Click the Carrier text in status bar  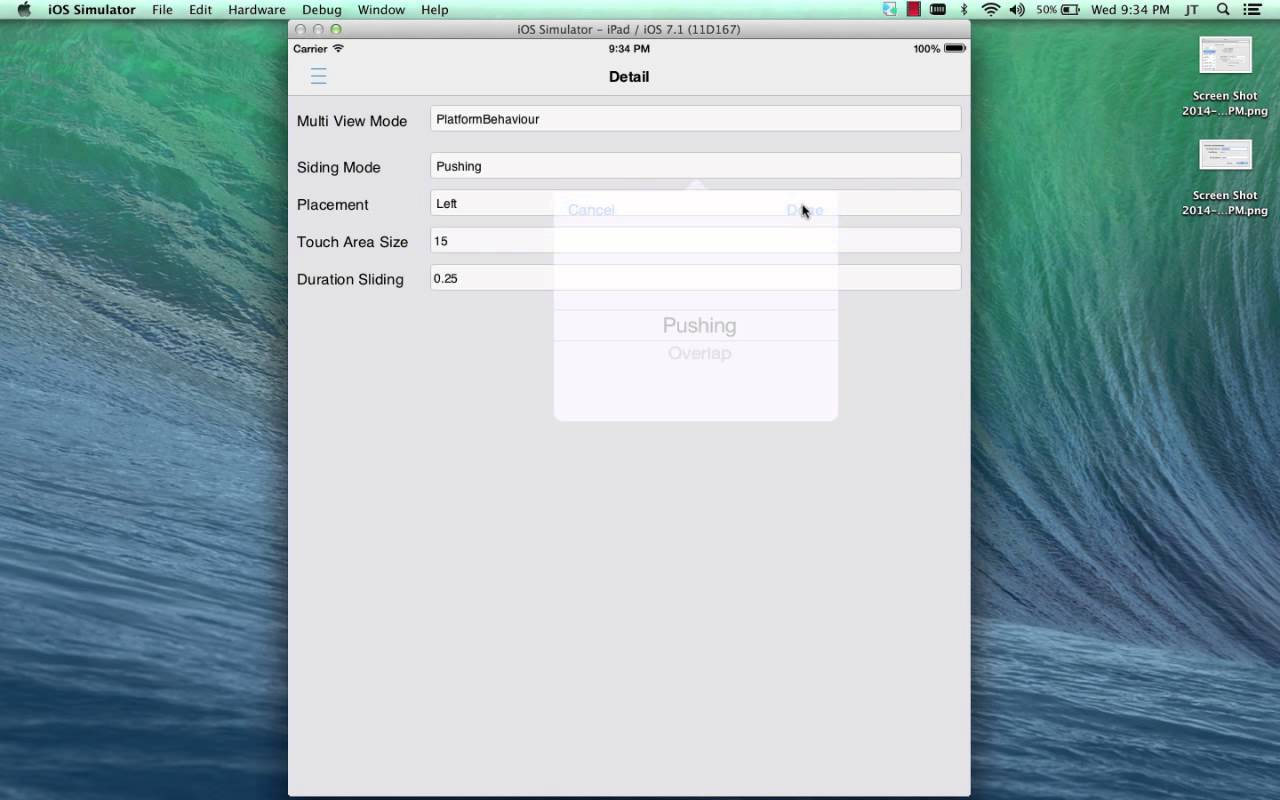(x=310, y=48)
